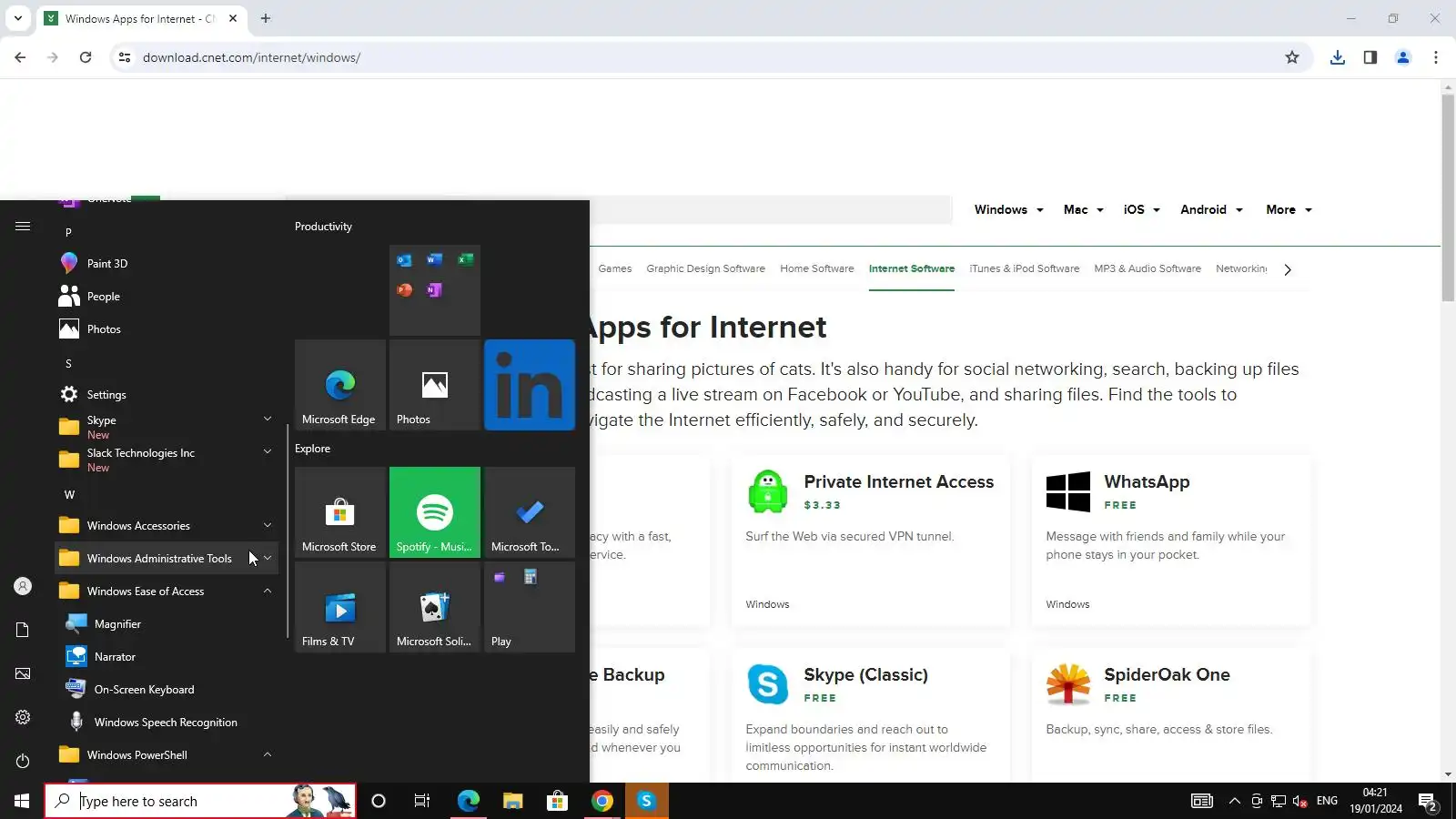
Task: Launch the Spotify Music tile
Action: click(x=435, y=512)
